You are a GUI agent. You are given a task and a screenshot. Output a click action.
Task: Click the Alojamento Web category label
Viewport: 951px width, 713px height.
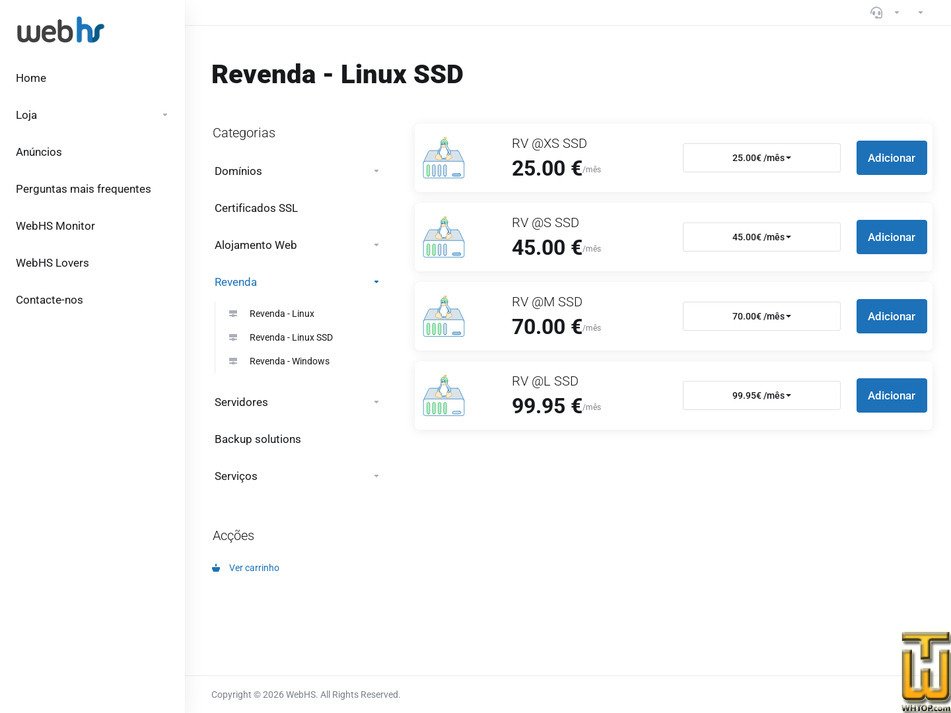tap(255, 245)
